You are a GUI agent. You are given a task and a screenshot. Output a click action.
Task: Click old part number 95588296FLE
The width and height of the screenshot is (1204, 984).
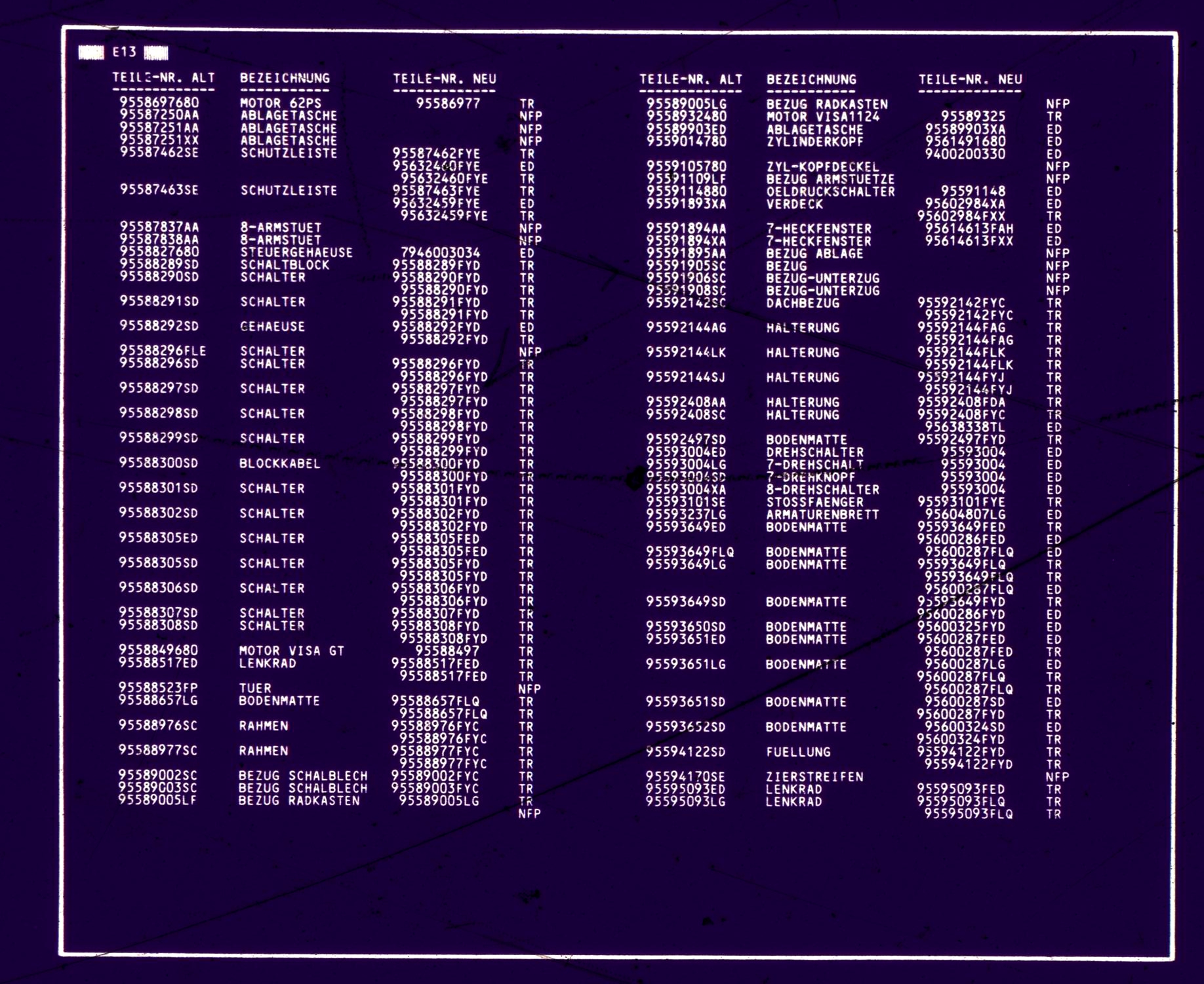pos(163,351)
